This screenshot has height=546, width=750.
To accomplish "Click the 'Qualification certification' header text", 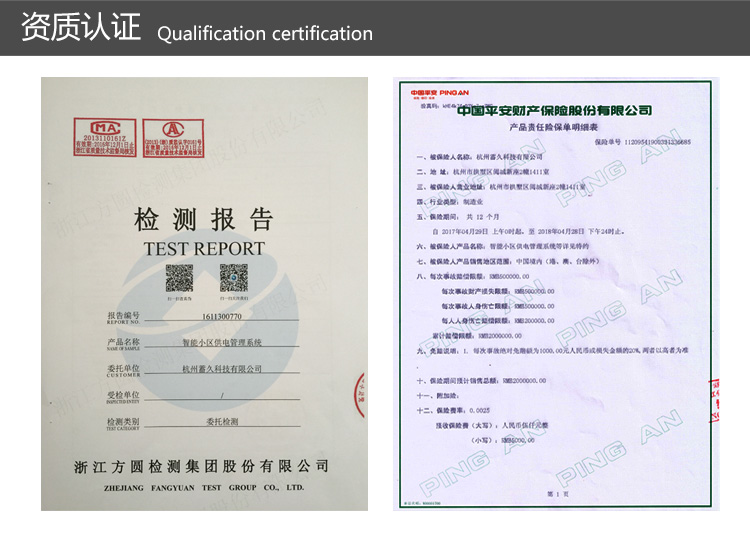I will (x=265, y=34).
